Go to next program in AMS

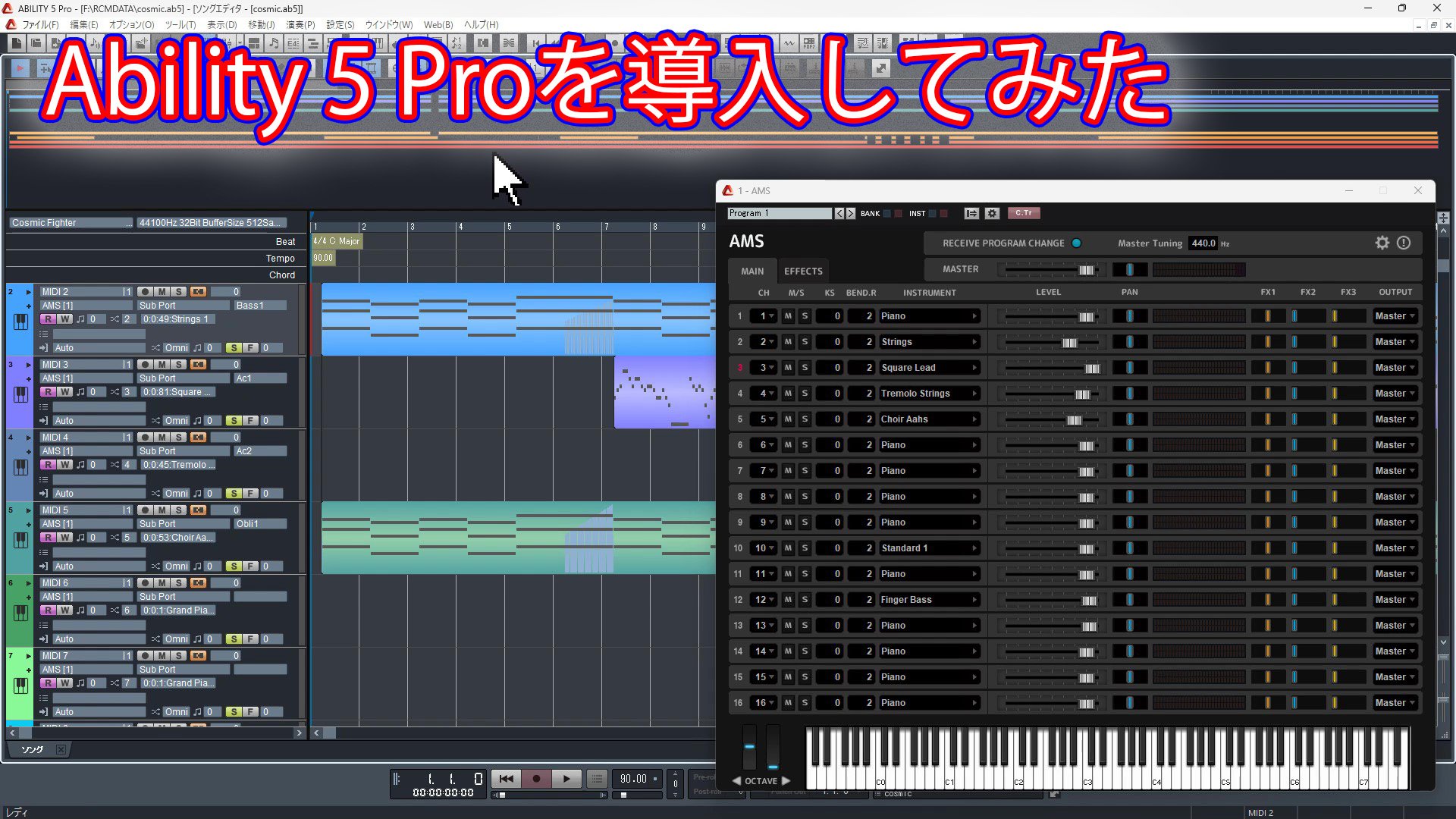[x=850, y=213]
